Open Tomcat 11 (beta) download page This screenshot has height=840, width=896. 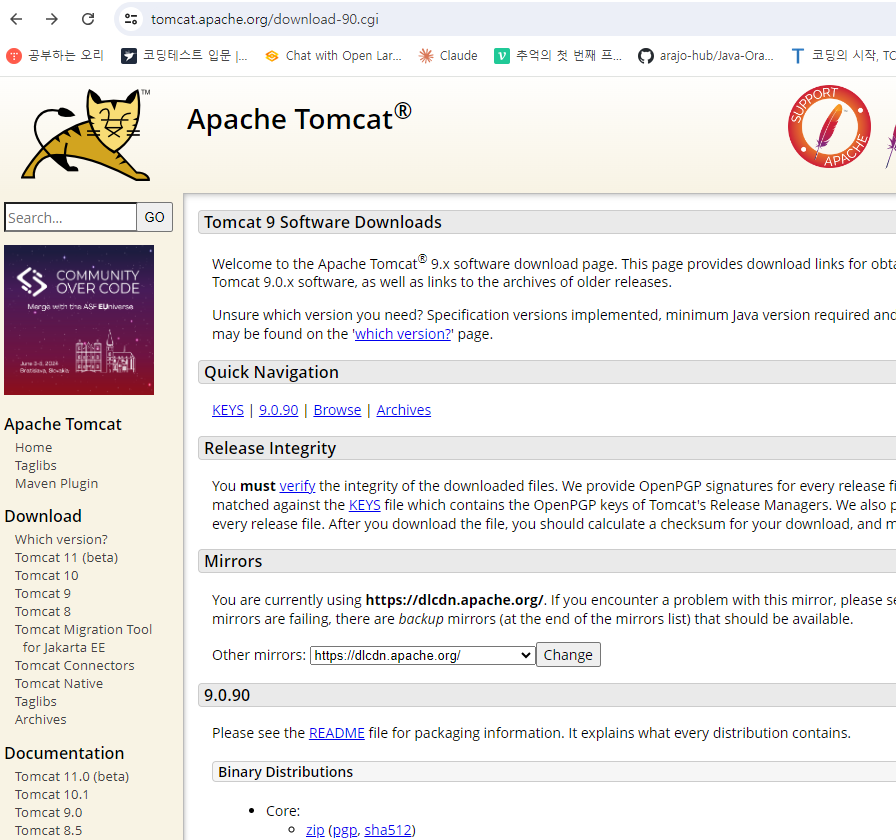coord(66,558)
